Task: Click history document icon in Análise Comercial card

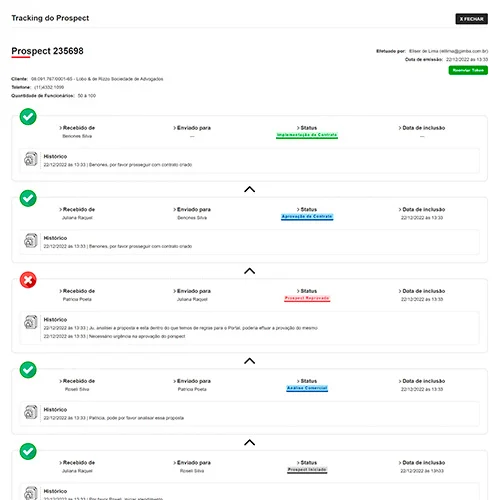Action: [x=31, y=412]
